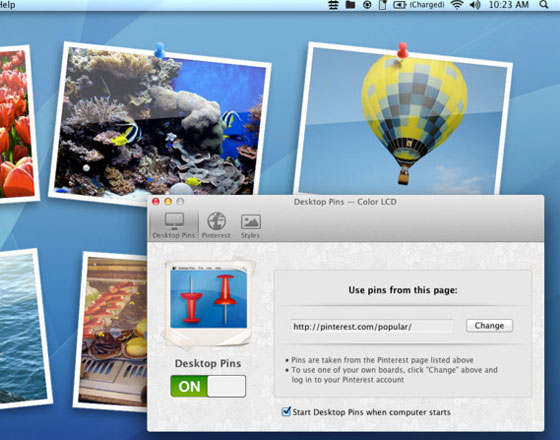Open the Wi-Fi menu bar icon
Viewport: 560px width, 440px height.
[457, 5]
